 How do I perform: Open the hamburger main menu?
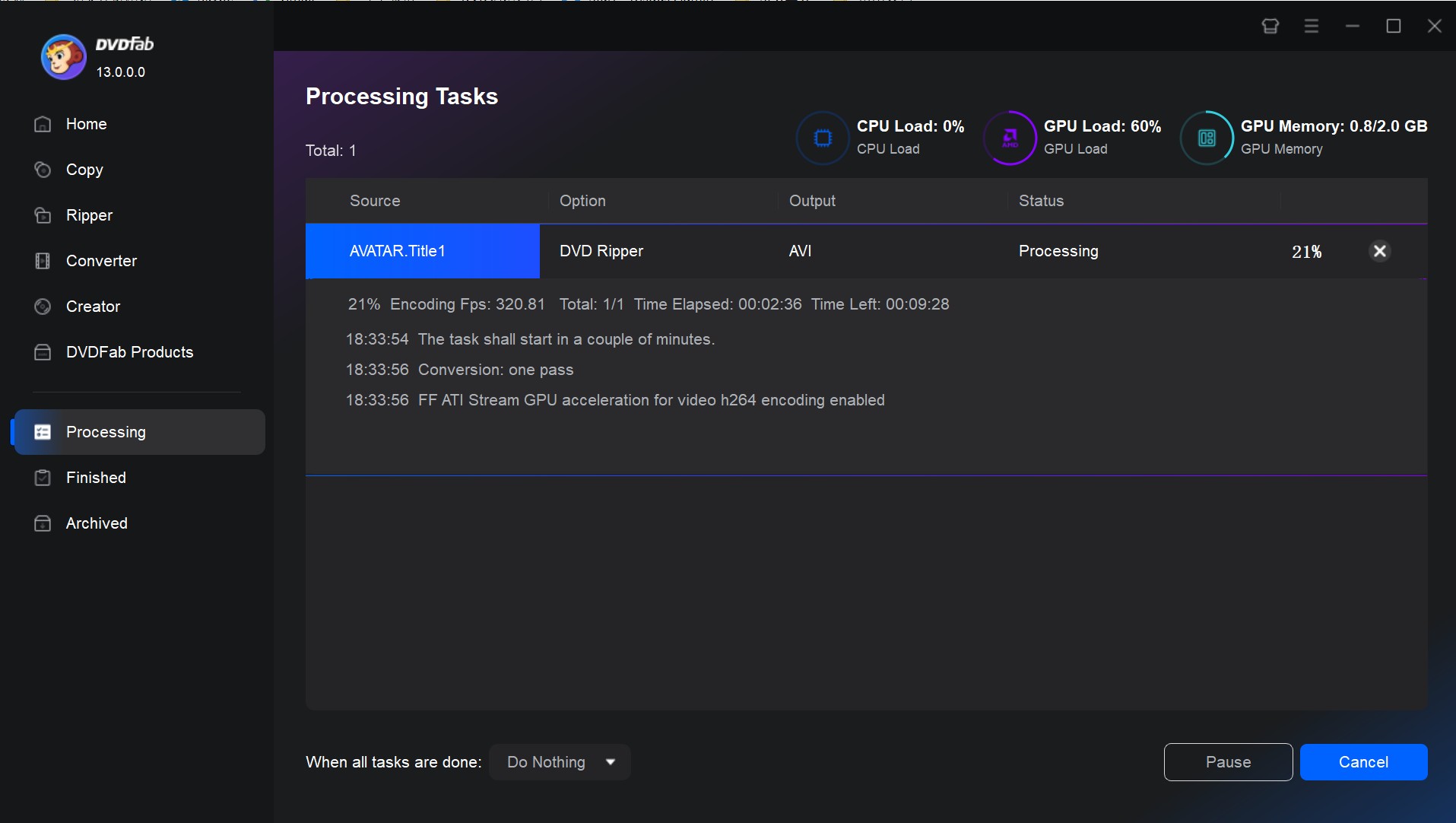pyautogui.click(x=1312, y=25)
